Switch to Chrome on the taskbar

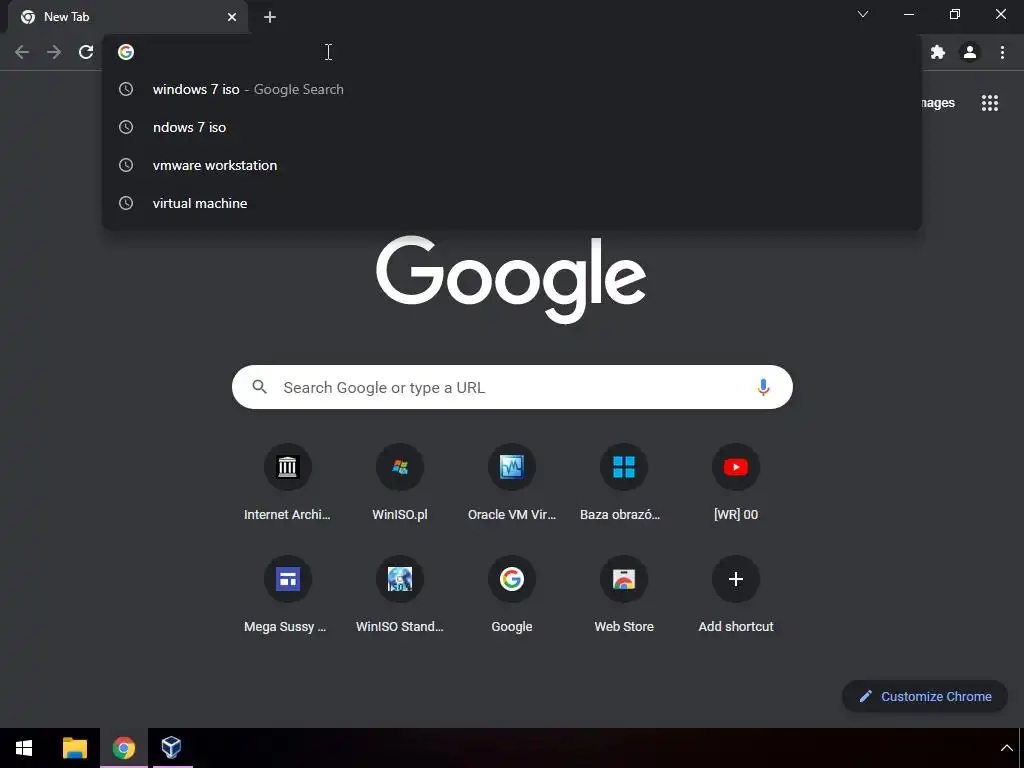[x=123, y=748]
